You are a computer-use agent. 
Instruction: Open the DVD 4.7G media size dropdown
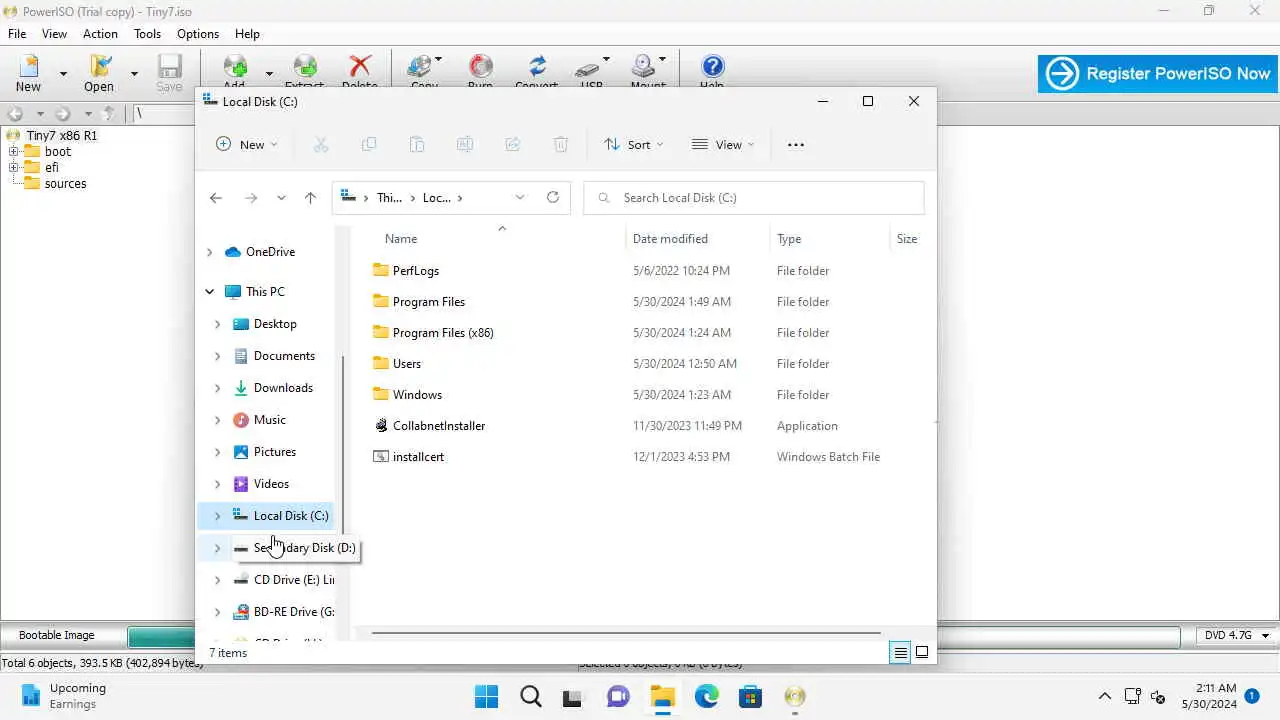point(1265,635)
